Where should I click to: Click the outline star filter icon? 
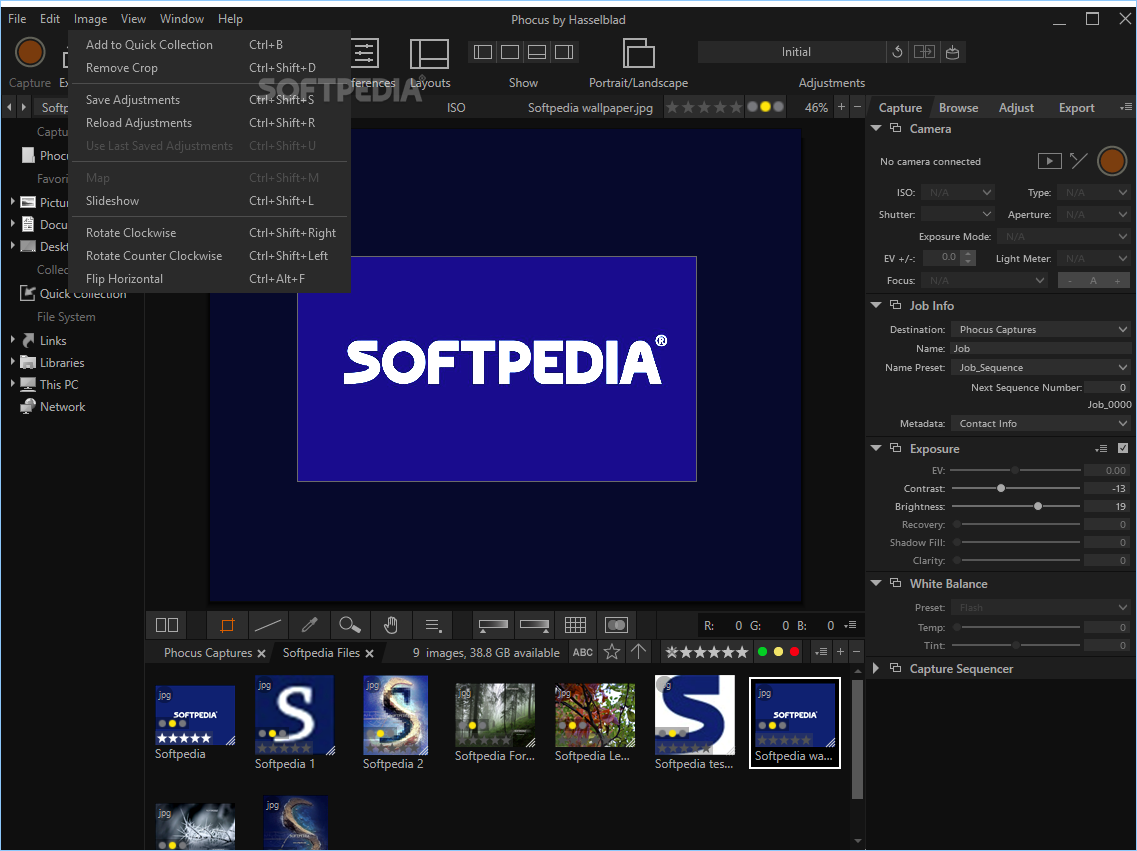tap(611, 652)
